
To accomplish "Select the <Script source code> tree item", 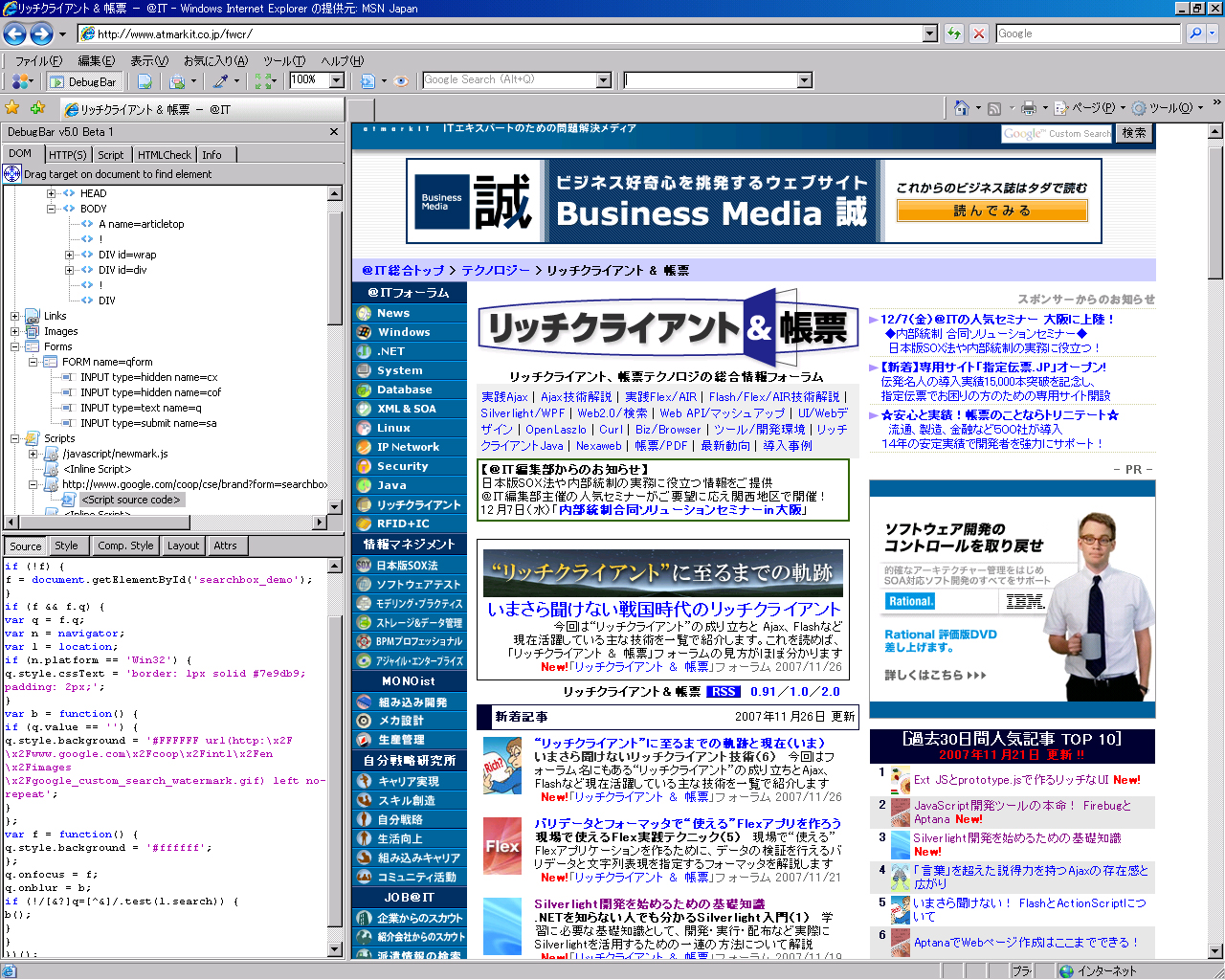I will [131, 500].
